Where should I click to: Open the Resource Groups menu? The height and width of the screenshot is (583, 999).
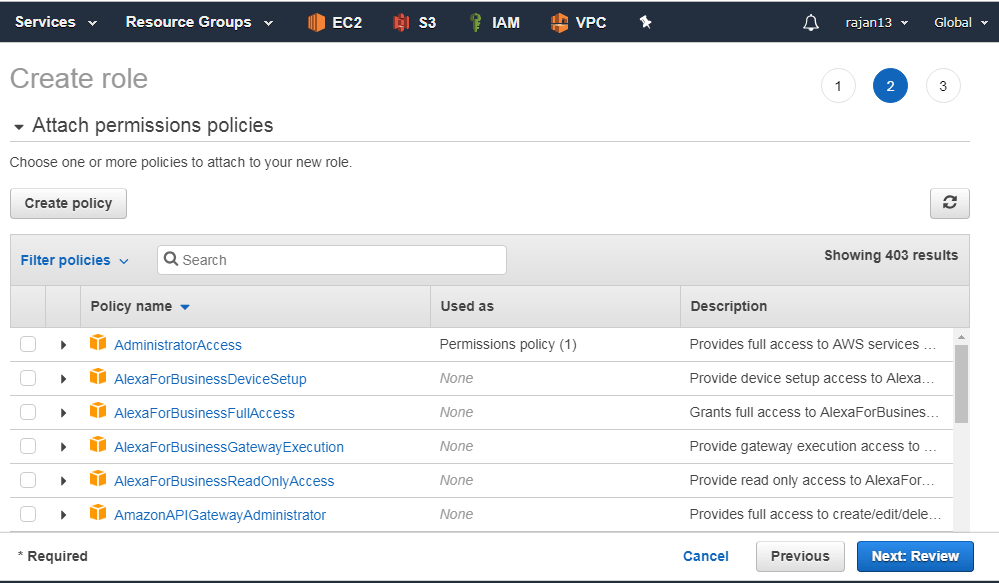(x=199, y=22)
